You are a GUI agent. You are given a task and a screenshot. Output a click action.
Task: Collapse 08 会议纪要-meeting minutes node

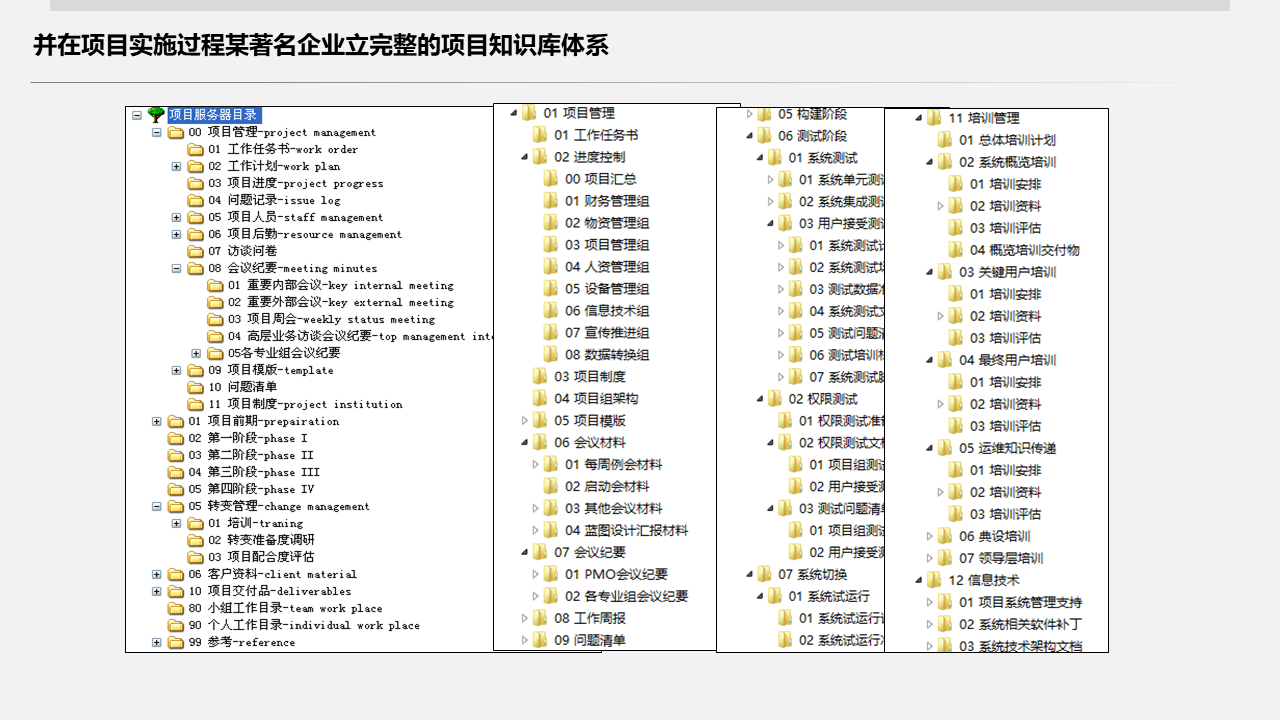click(x=176, y=268)
